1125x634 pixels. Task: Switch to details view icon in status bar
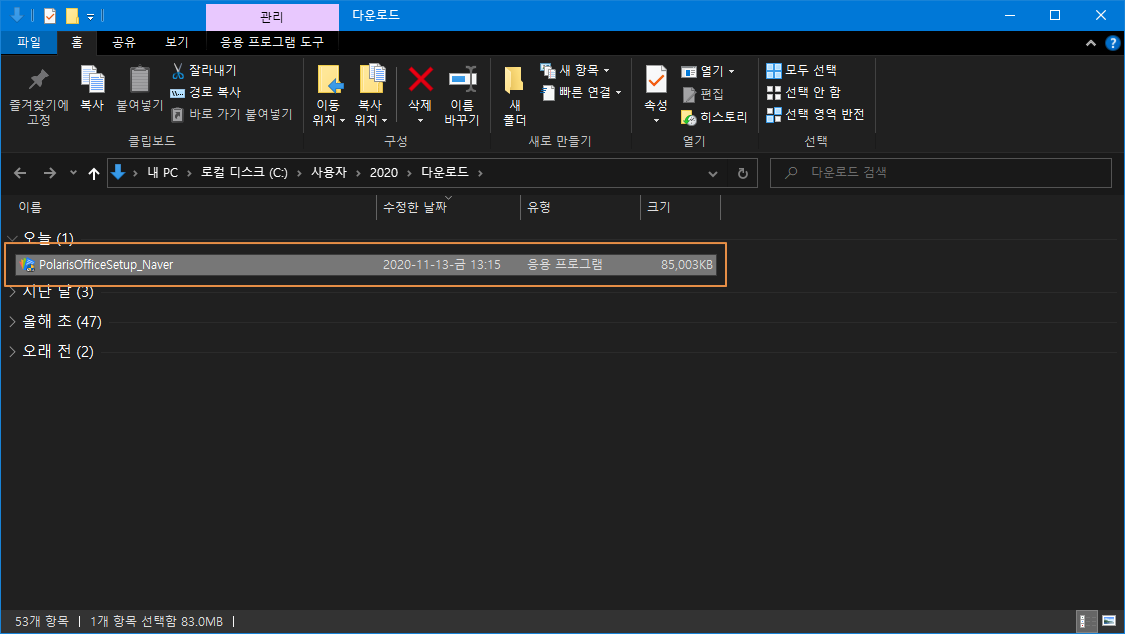coord(1087,621)
